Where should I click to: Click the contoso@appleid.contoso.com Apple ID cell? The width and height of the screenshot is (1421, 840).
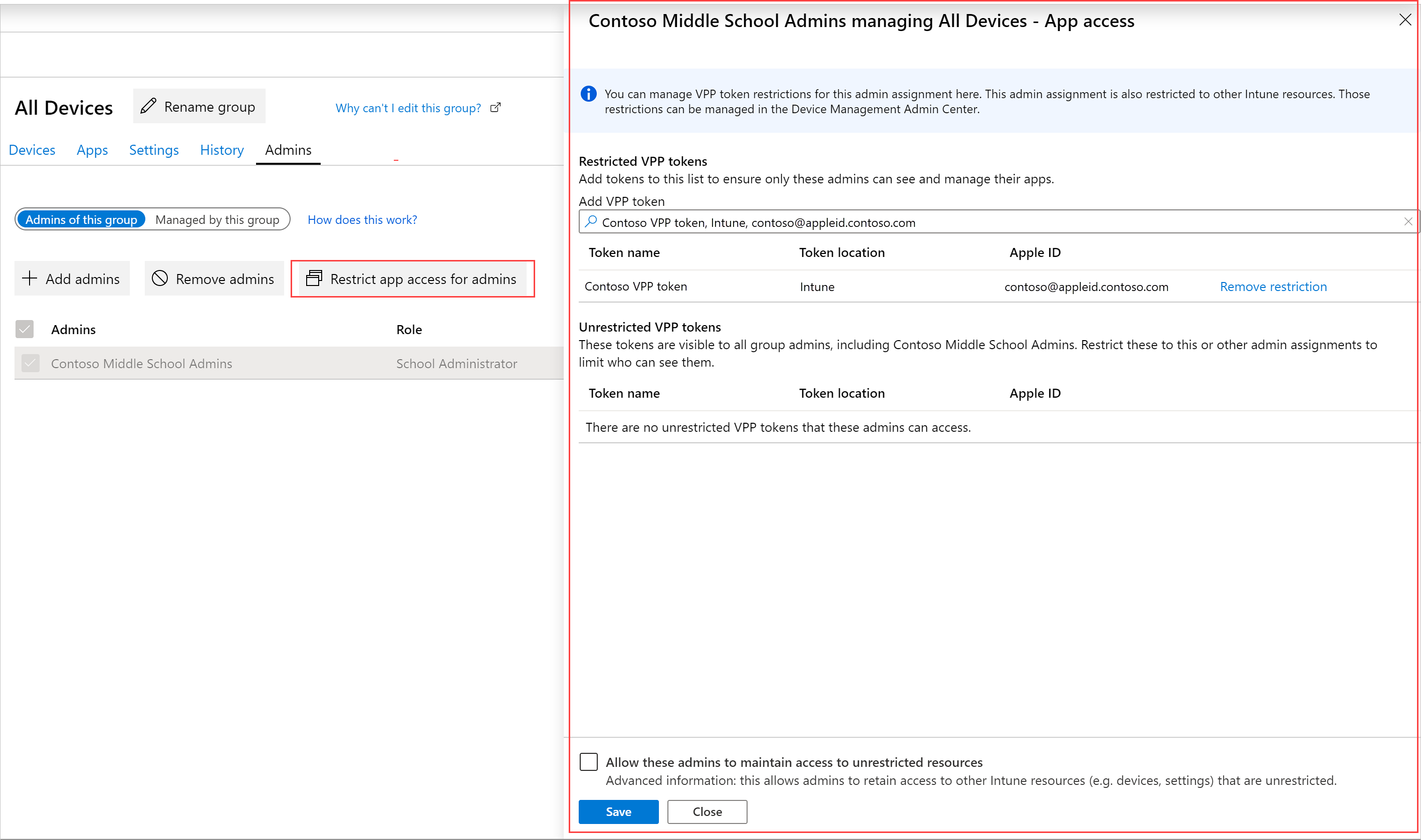[x=1086, y=287]
